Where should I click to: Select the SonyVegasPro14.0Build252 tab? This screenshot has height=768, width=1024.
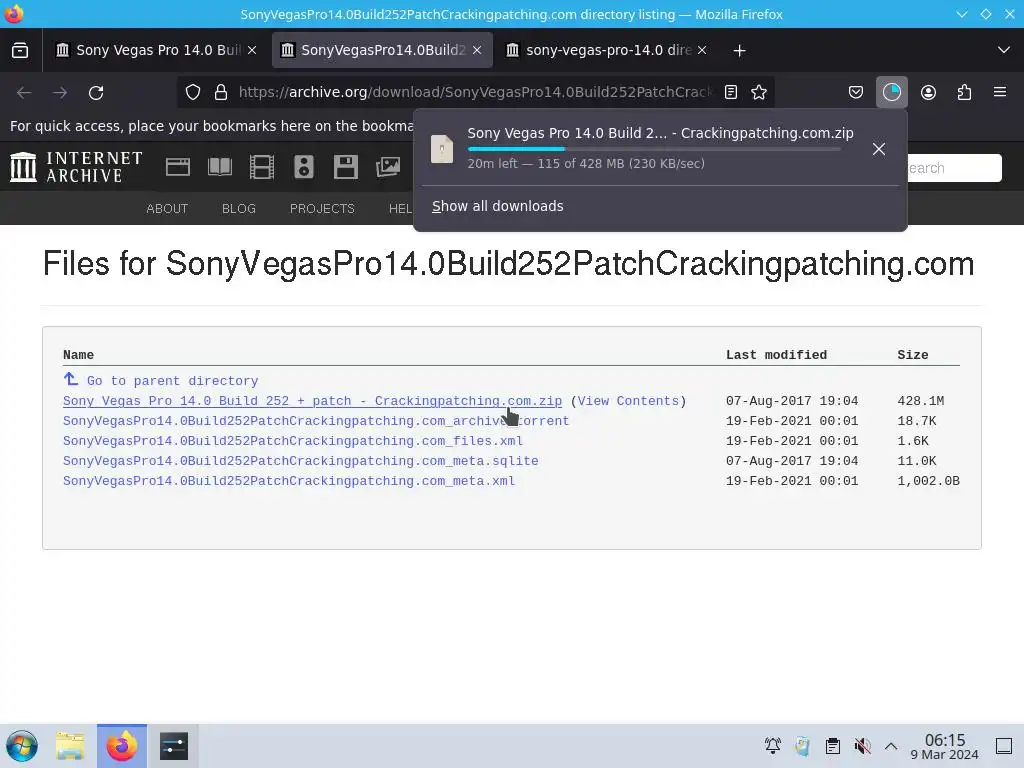[383, 50]
